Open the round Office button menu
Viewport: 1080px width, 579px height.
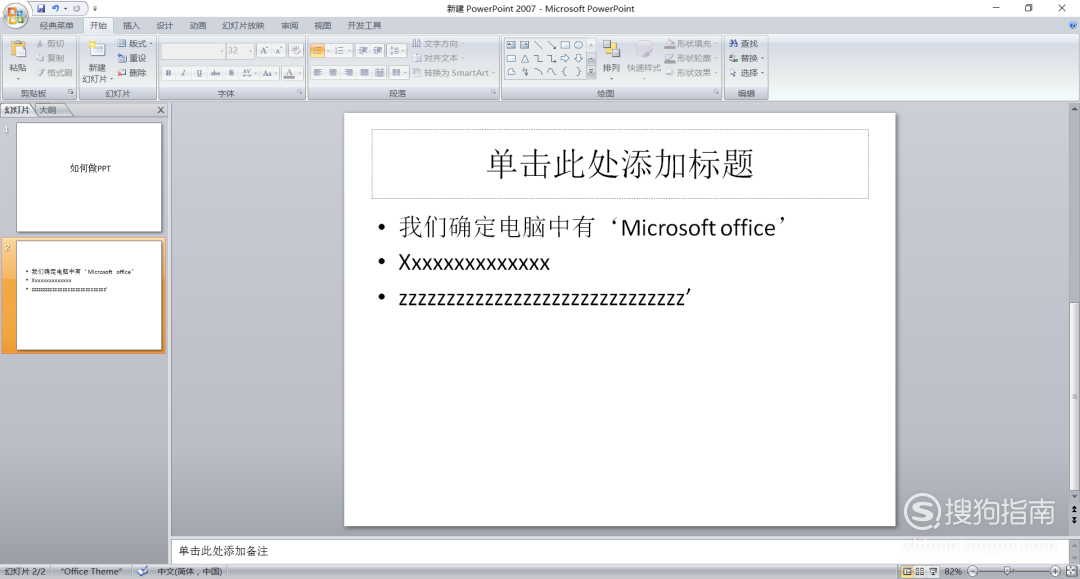pos(15,14)
